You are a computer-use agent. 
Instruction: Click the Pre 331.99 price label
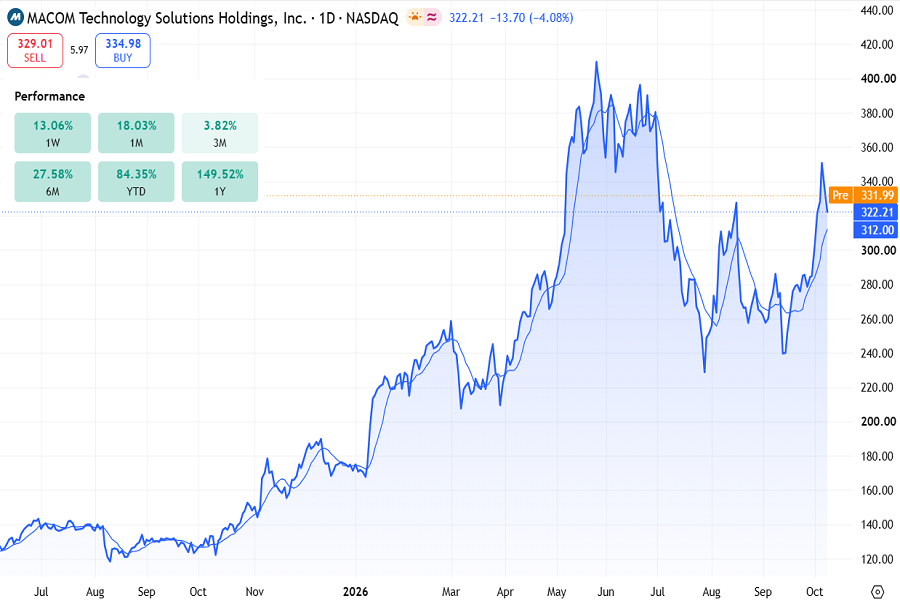click(x=863, y=195)
